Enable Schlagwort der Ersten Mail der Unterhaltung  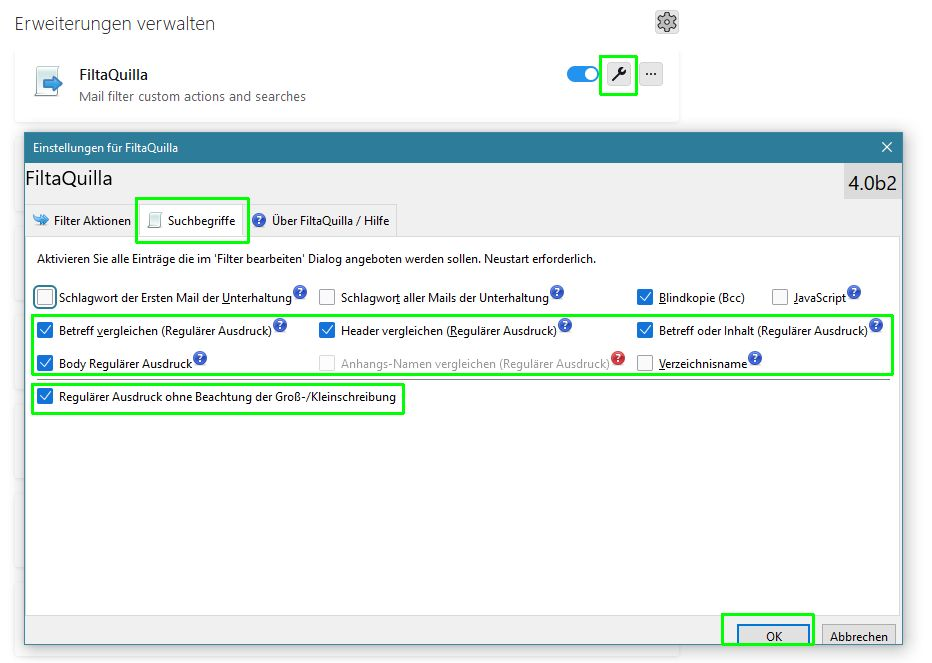tap(45, 297)
